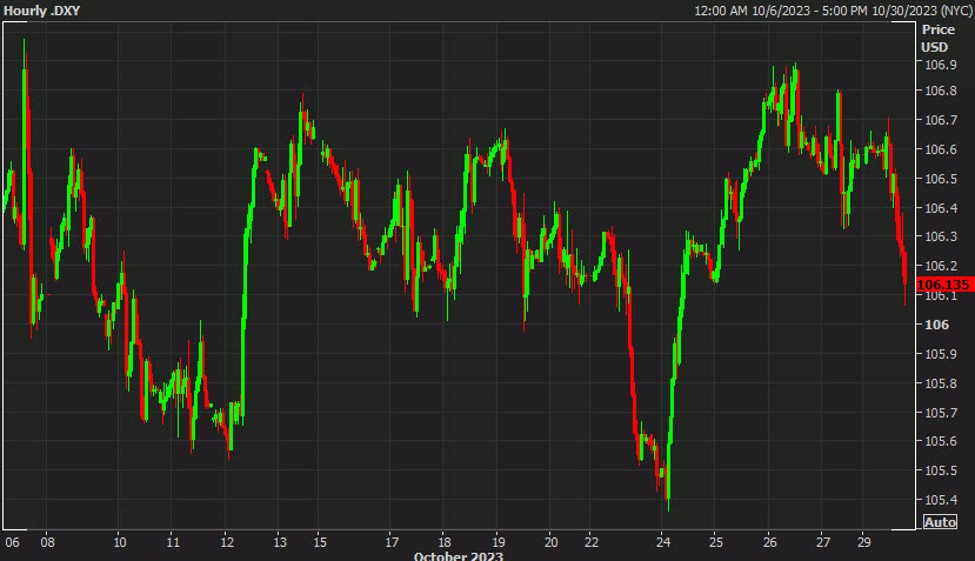Click the 'Price' axis label

click(x=938, y=29)
